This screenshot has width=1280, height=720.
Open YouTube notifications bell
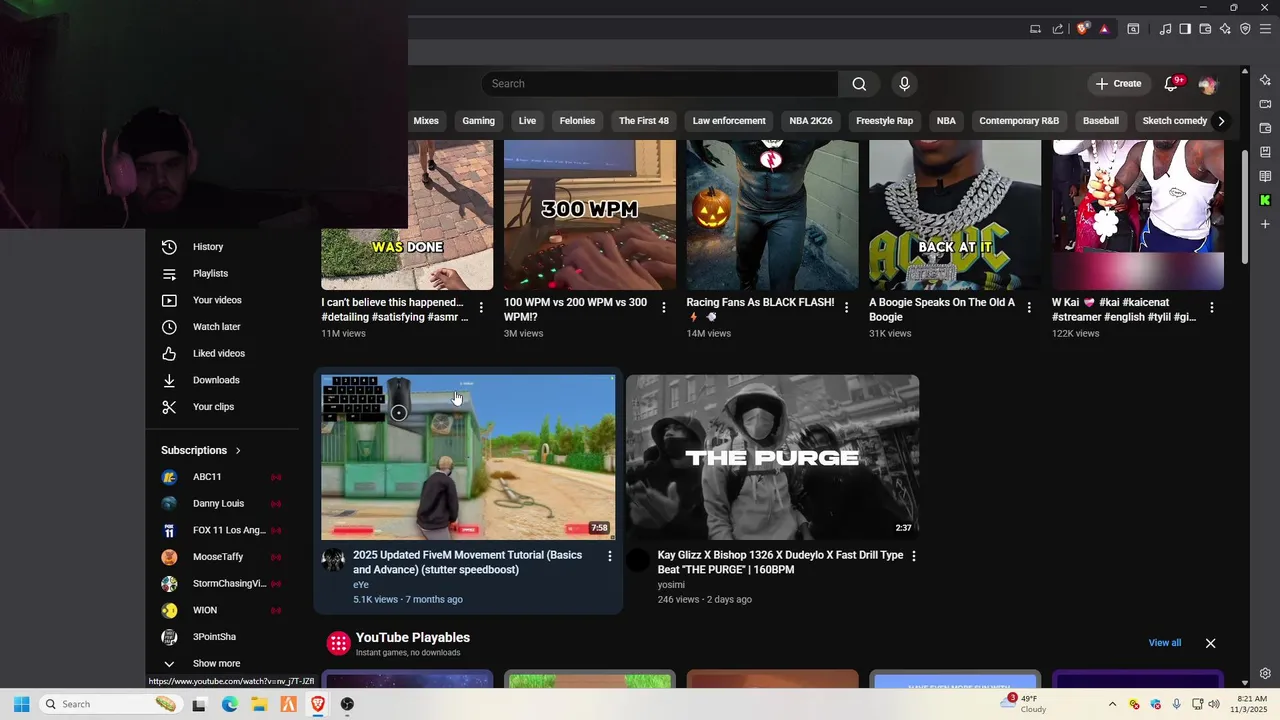[x=1172, y=84]
